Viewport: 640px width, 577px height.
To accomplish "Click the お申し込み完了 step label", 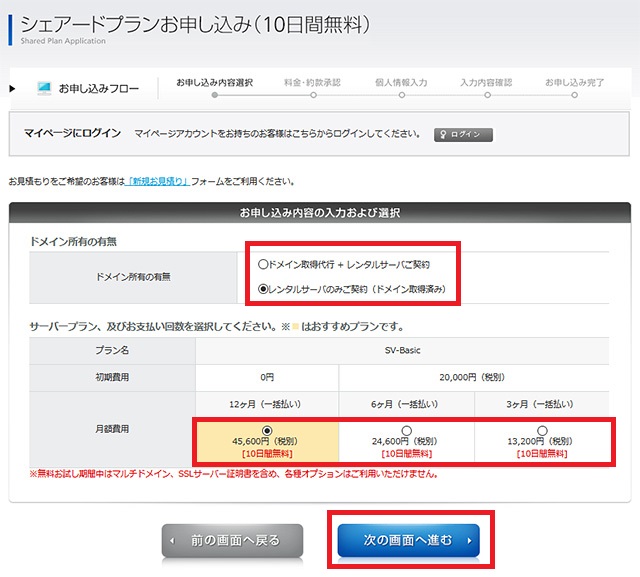I will [575, 82].
